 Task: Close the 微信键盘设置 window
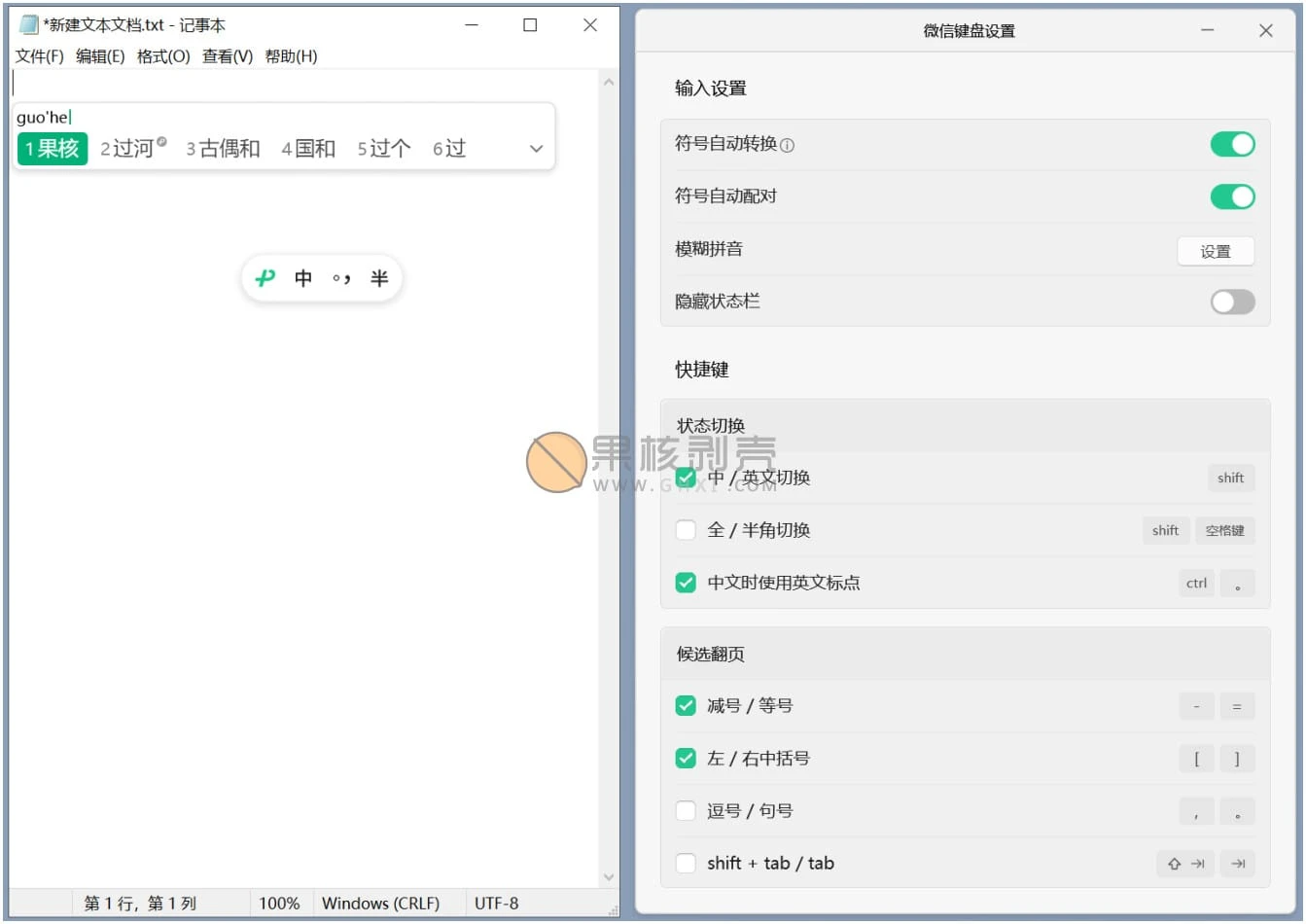[x=1266, y=30]
